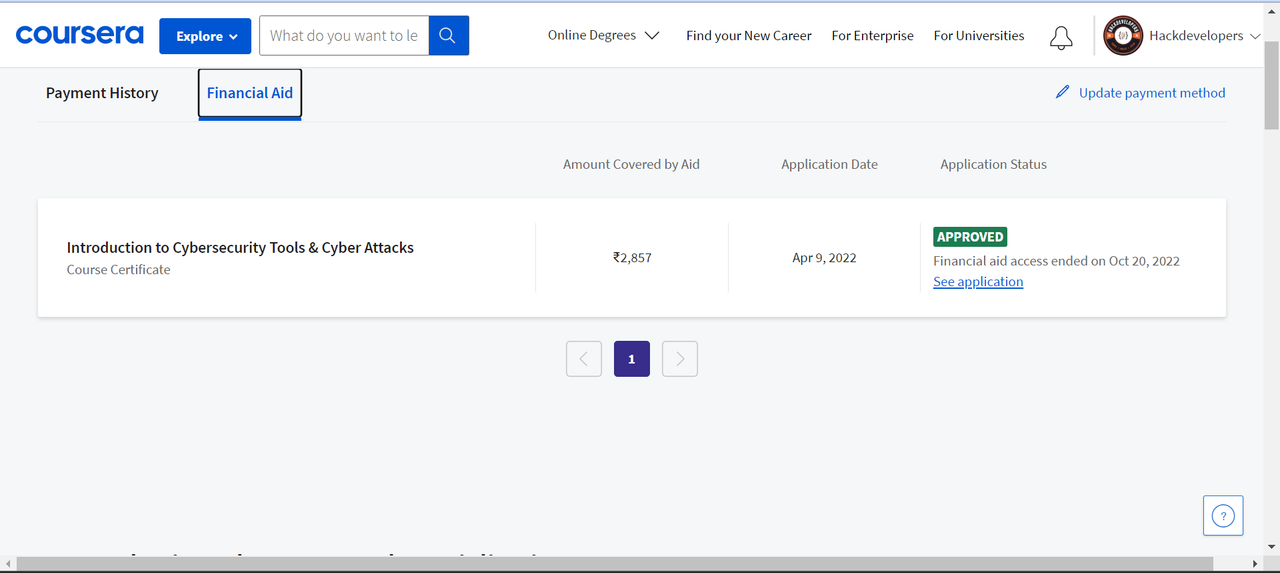
Task: Click the Update payment method link
Action: (1152, 93)
